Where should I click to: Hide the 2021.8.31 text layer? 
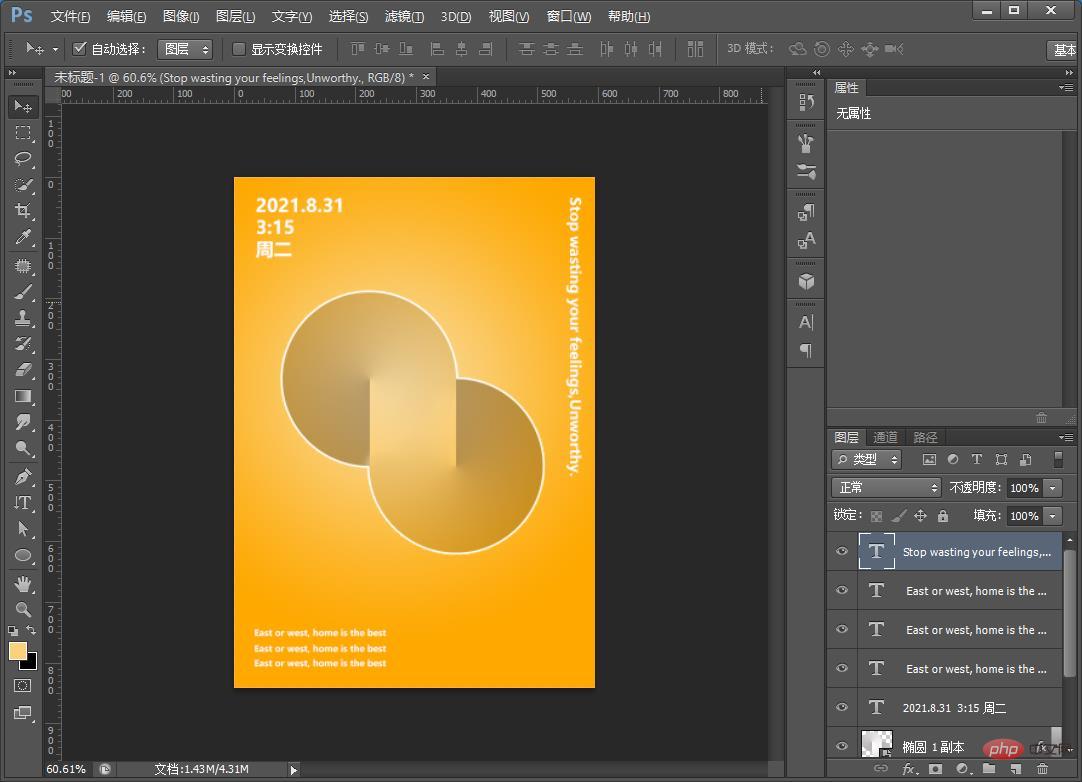(x=842, y=708)
